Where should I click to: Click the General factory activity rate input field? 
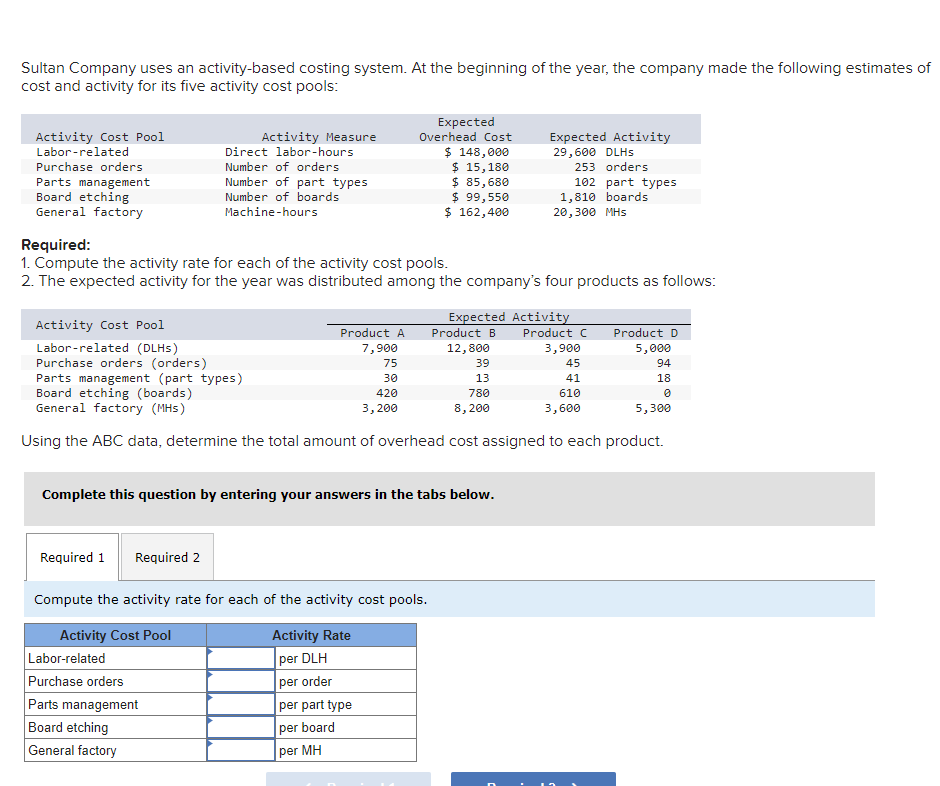[x=240, y=750]
